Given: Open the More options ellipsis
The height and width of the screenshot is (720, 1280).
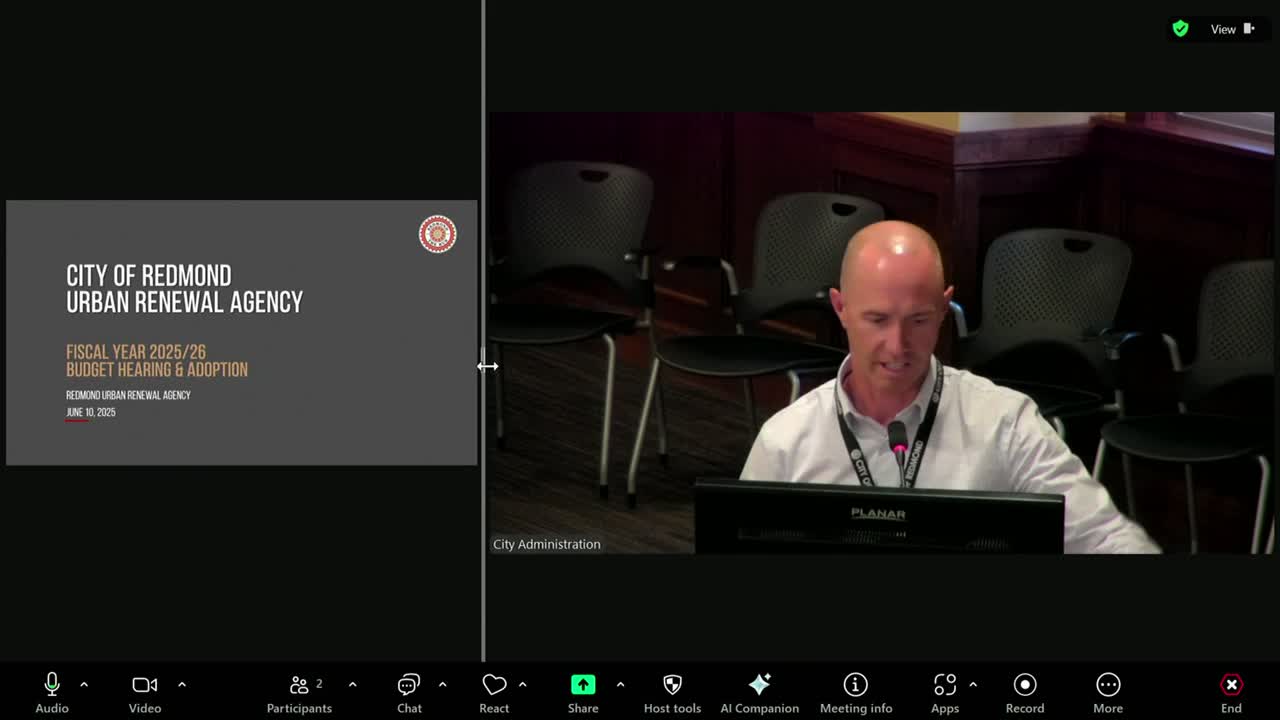Looking at the screenshot, I should pyautogui.click(x=1108, y=685).
